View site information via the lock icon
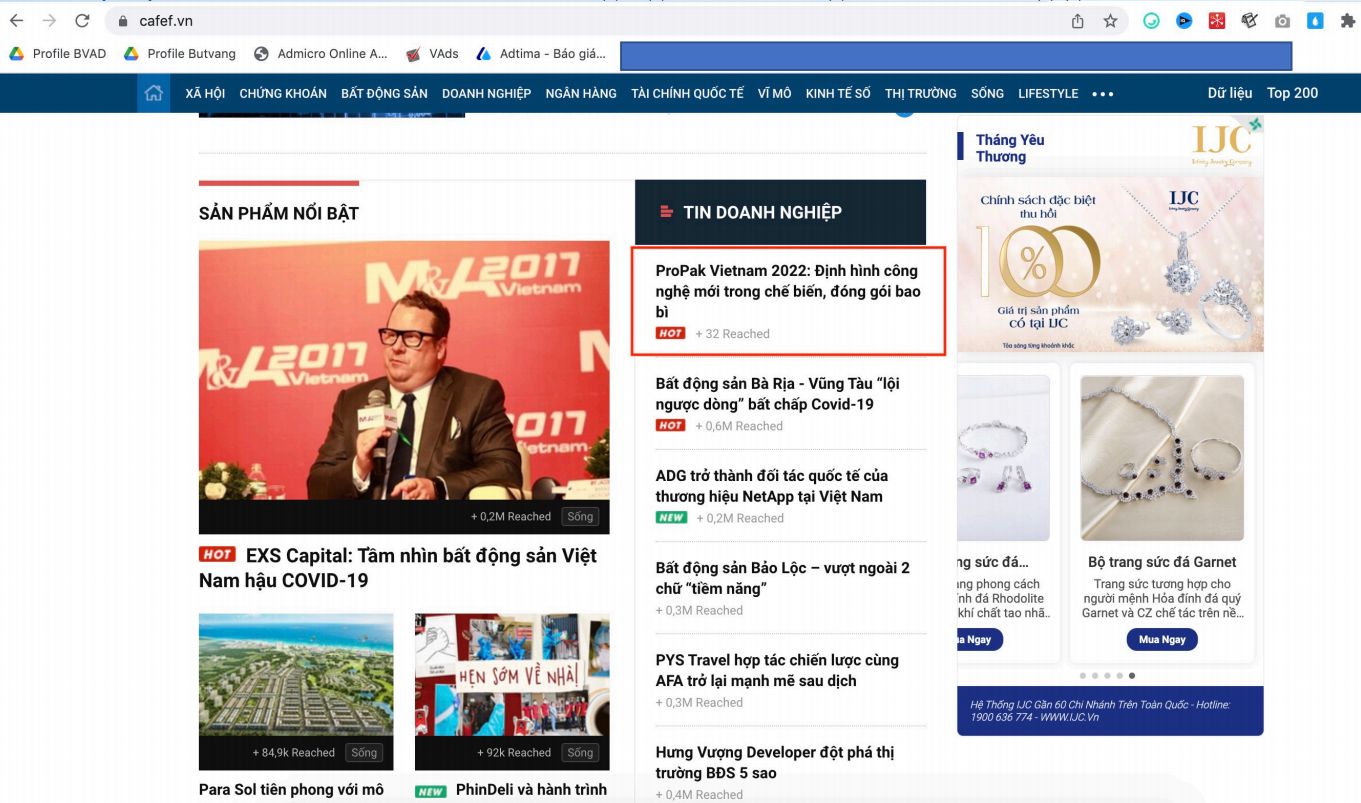Screen dimensions: 1361x803 (124, 21)
